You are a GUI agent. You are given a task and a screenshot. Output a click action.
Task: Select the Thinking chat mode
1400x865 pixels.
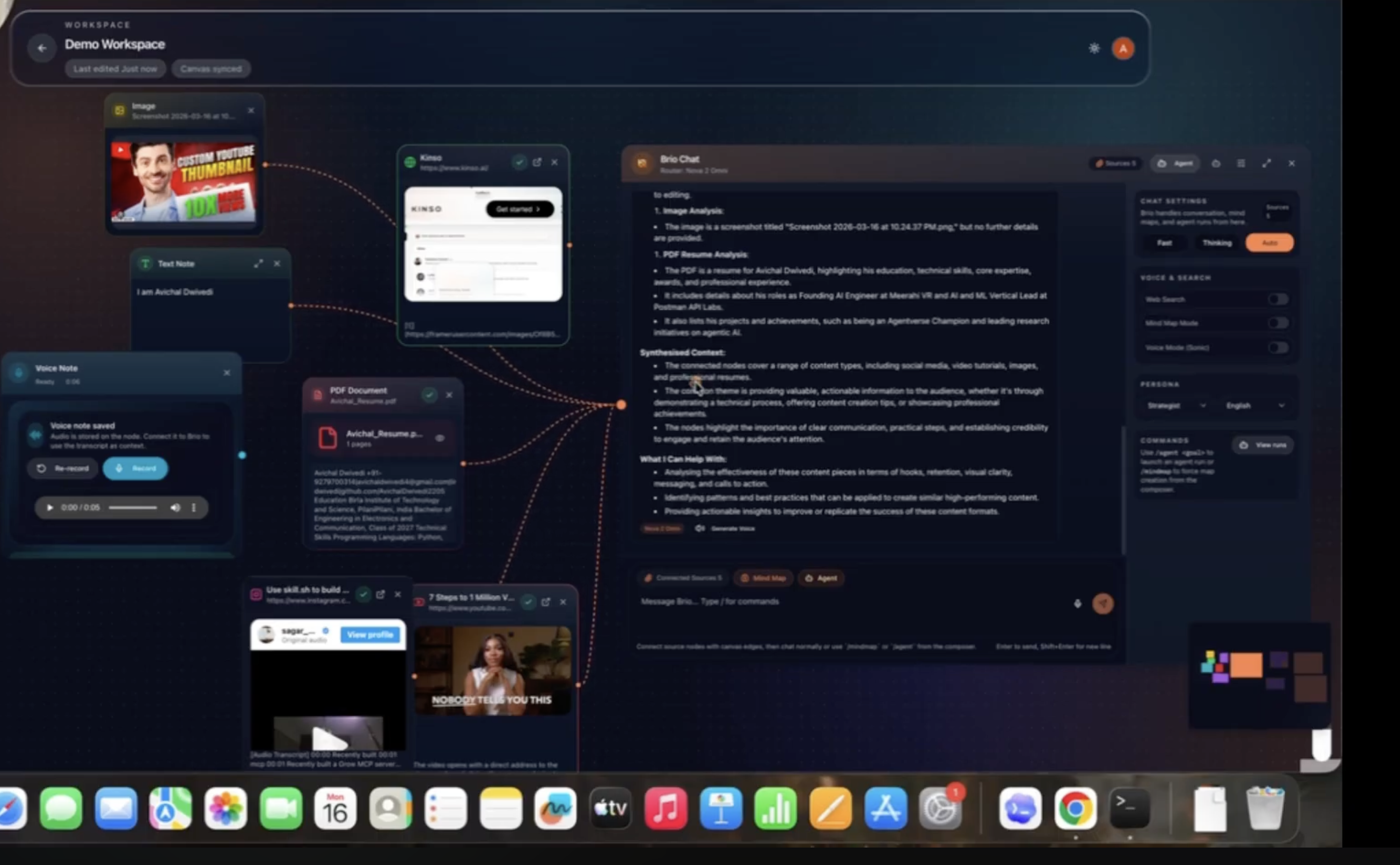[1216, 243]
